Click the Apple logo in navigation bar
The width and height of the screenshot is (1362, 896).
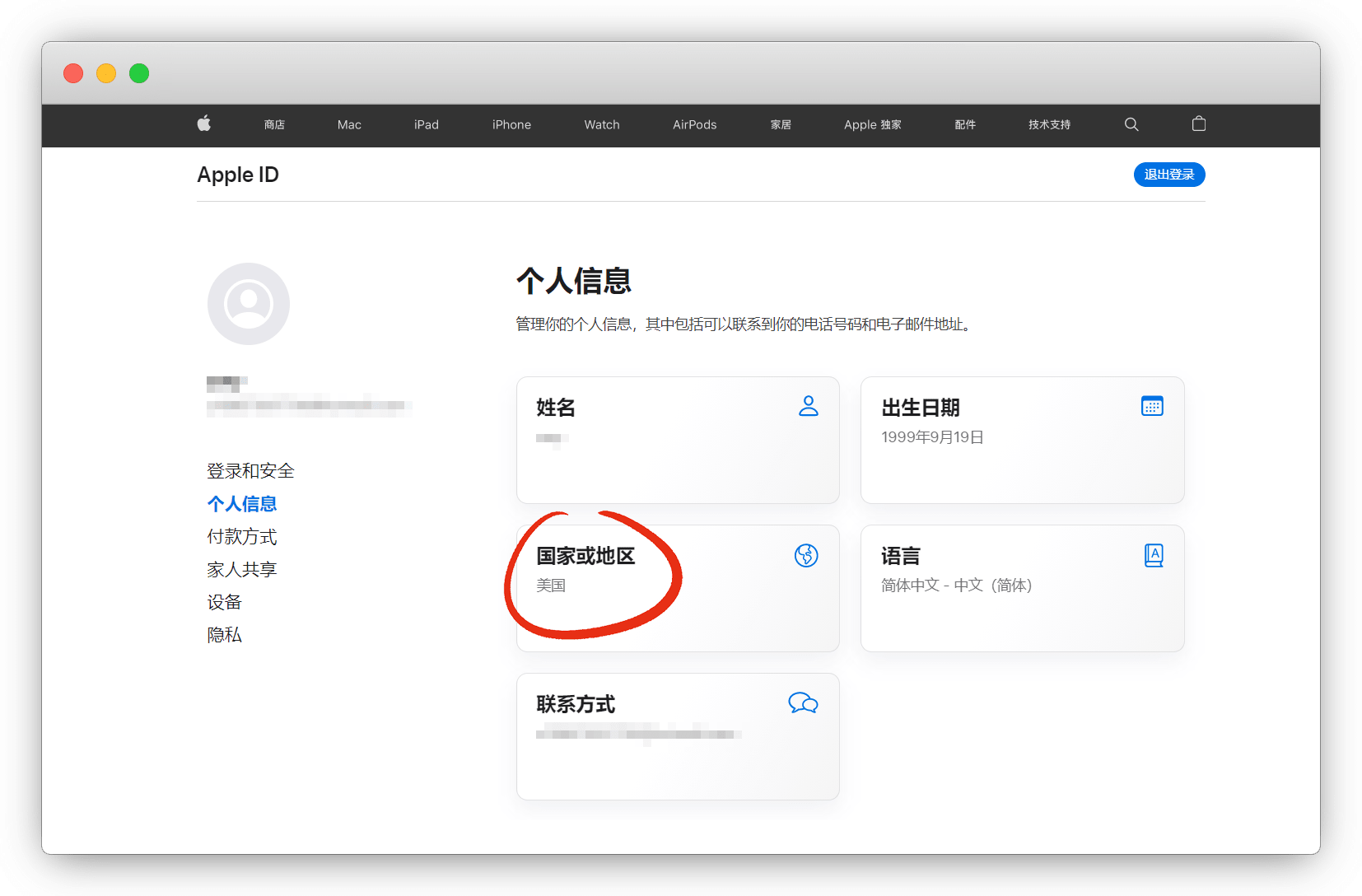click(x=204, y=124)
